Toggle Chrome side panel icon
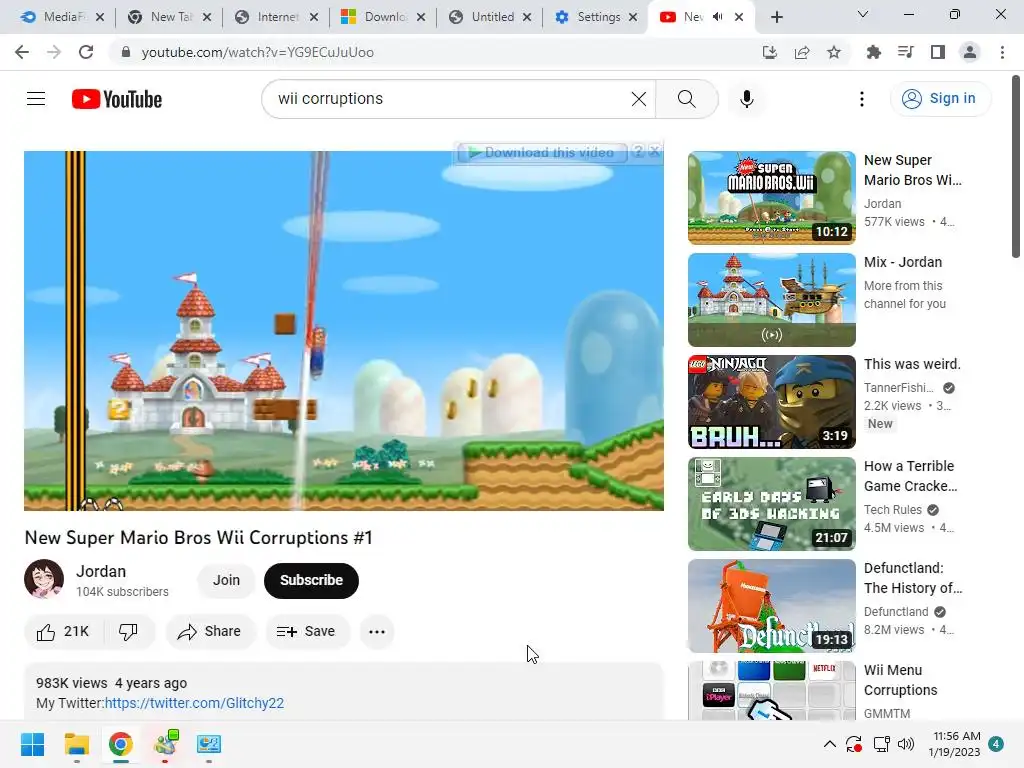1024x768 pixels. click(938, 52)
